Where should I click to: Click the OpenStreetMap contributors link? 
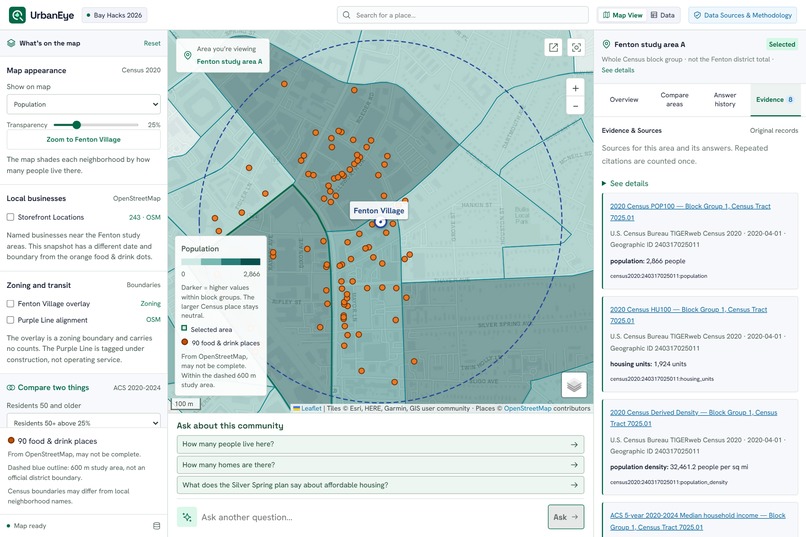[x=527, y=409]
